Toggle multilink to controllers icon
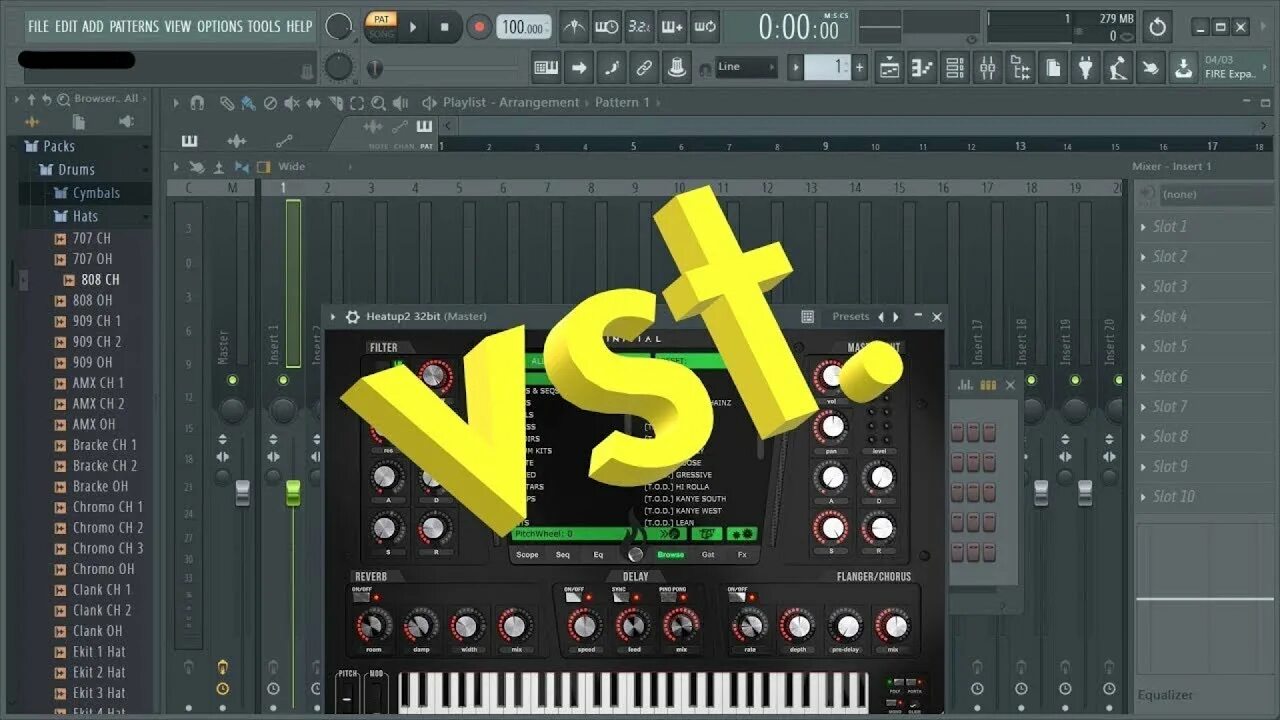1280x720 pixels. pos(645,68)
